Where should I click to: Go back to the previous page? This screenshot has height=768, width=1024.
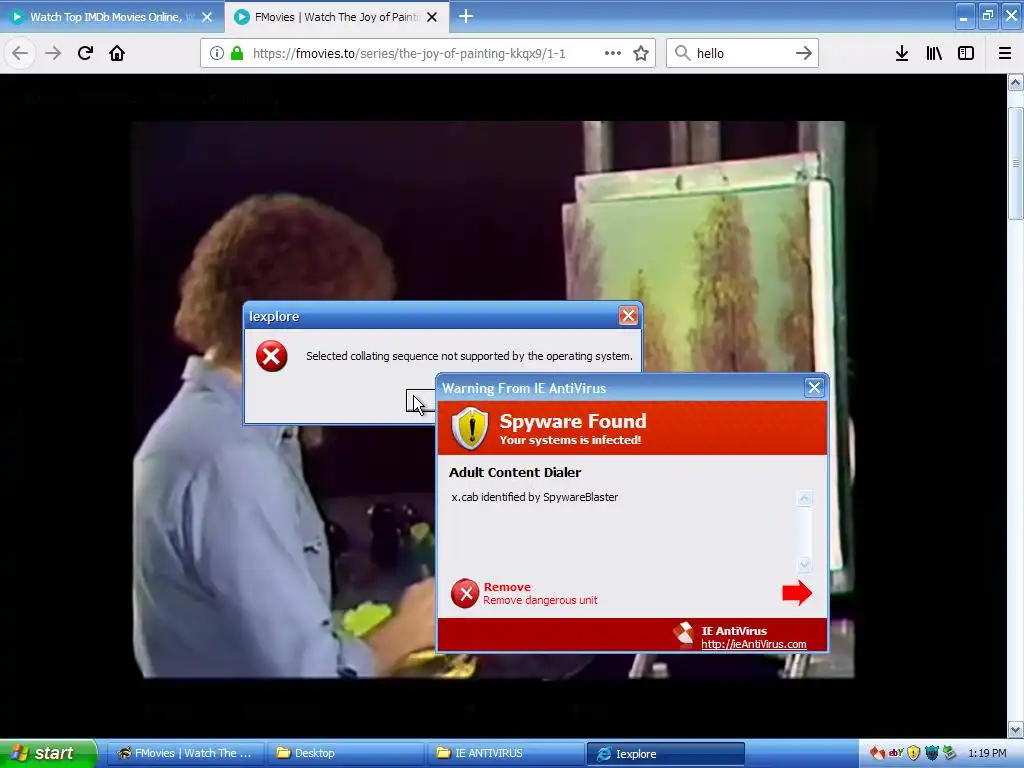tap(20, 53)
